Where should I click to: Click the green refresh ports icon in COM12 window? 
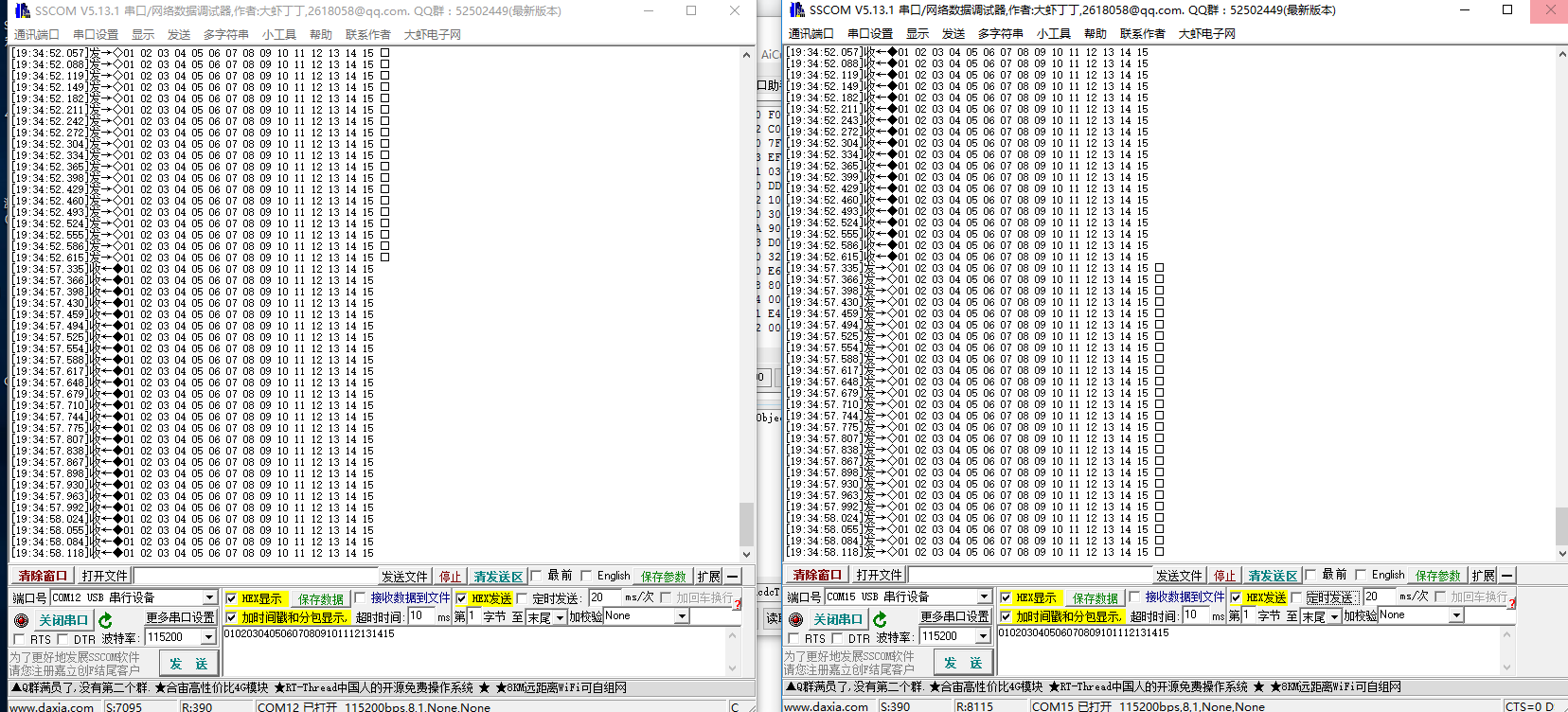coord(105,621)
